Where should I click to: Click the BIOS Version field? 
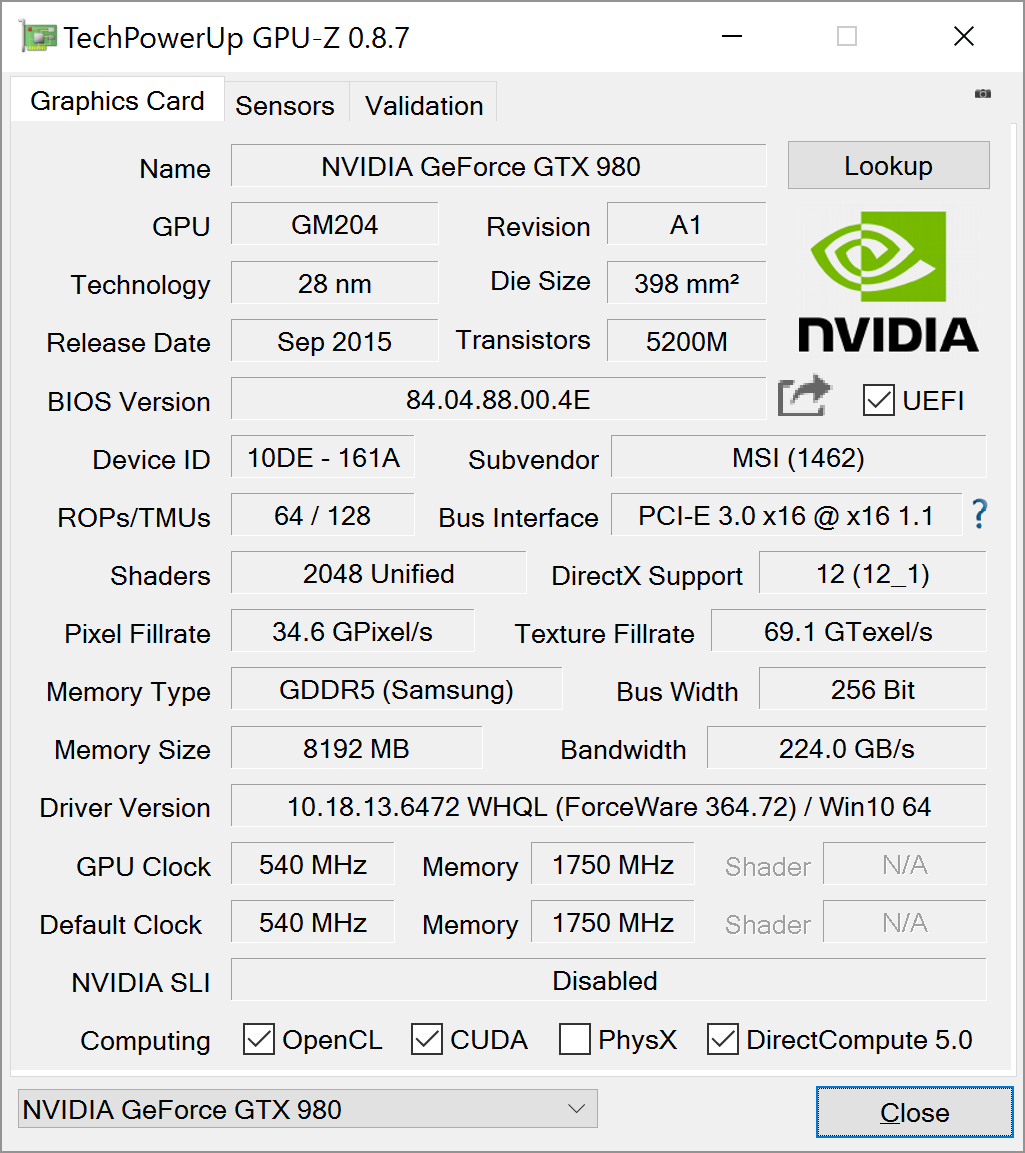(x=498, y=400)
